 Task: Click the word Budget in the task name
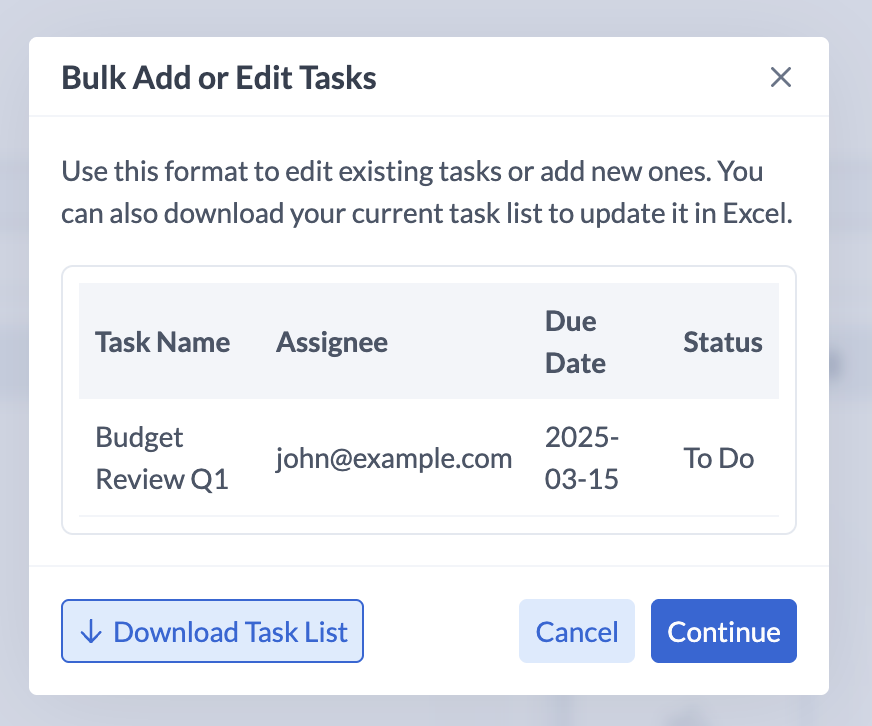click(x=139, y=437)
